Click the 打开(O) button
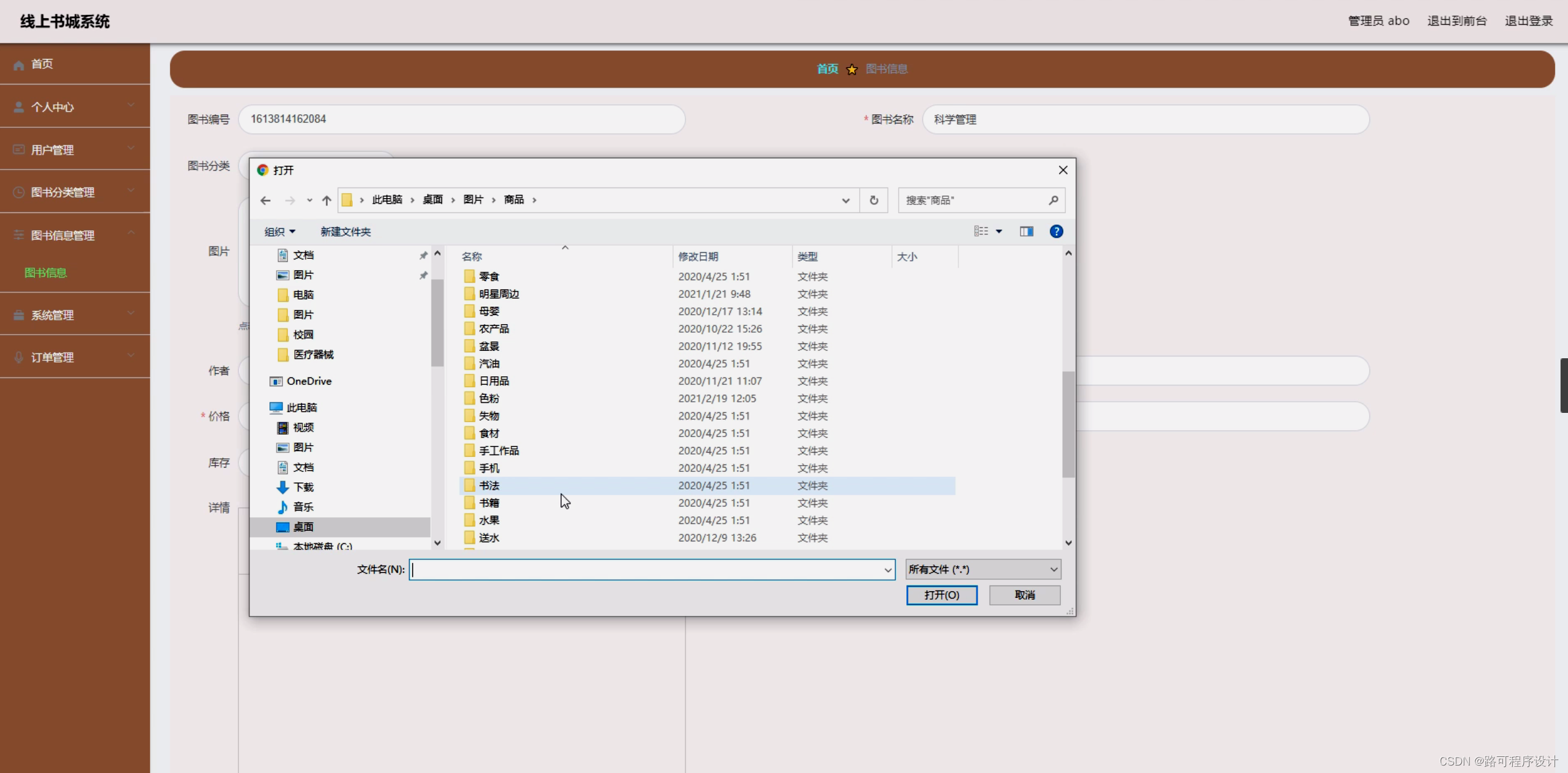This screenshot has height=773, width=1568. point(941,595)
